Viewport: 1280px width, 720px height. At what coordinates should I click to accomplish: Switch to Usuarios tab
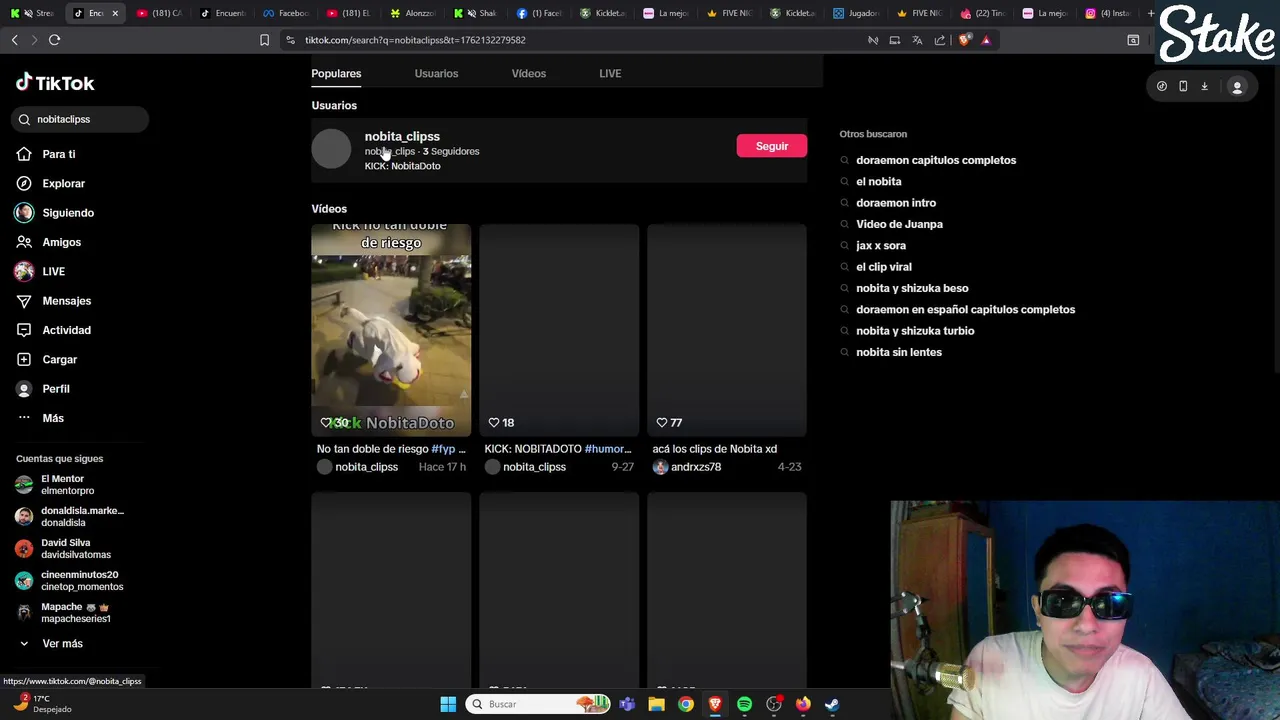(436, 73)
